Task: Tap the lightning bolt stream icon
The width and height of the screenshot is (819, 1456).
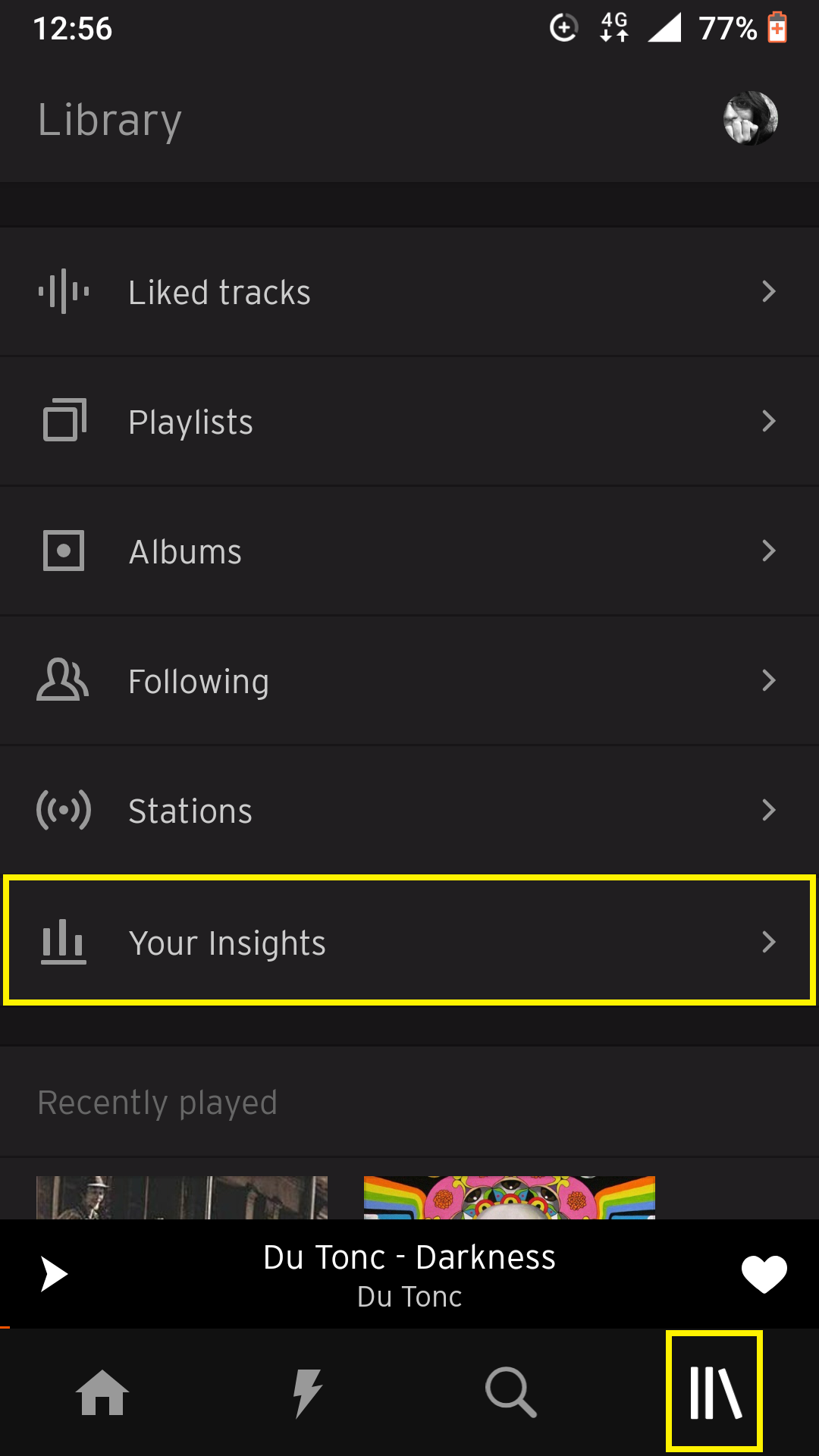Action: pyautogui.click(x=307, y=1392)
